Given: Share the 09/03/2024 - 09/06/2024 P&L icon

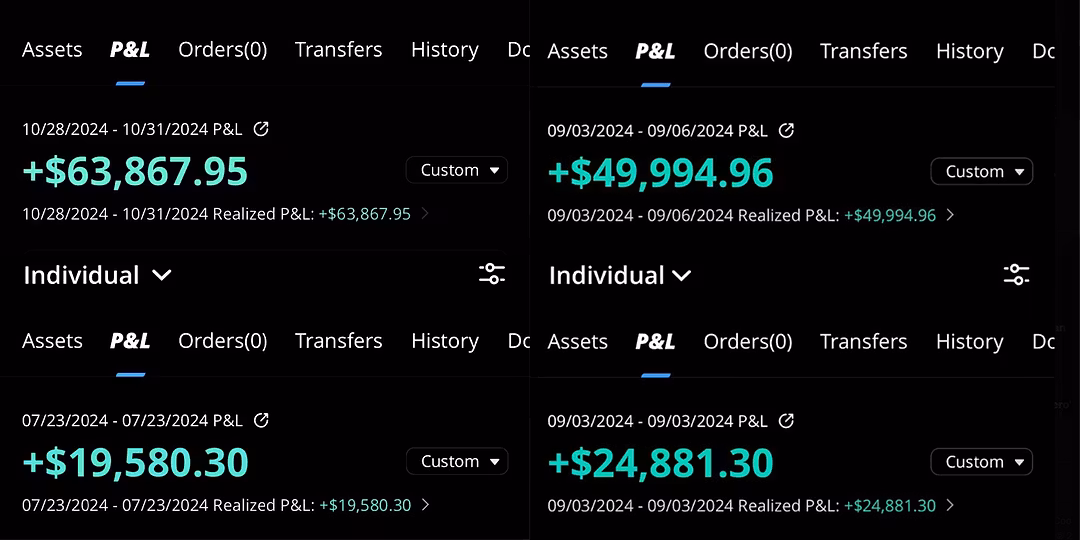Looking at the screenshot, I should pos(786,130).
